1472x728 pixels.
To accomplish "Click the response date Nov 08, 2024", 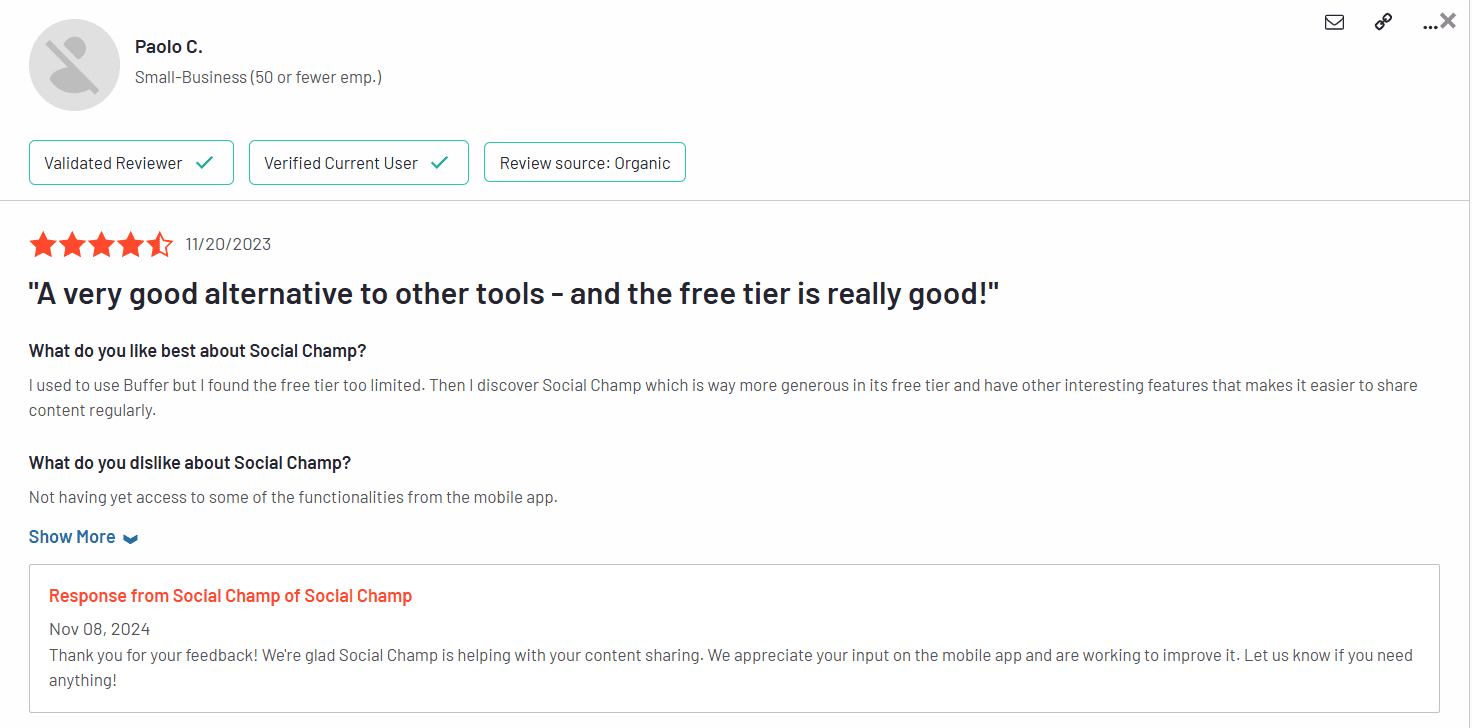I will coord(99,629).
